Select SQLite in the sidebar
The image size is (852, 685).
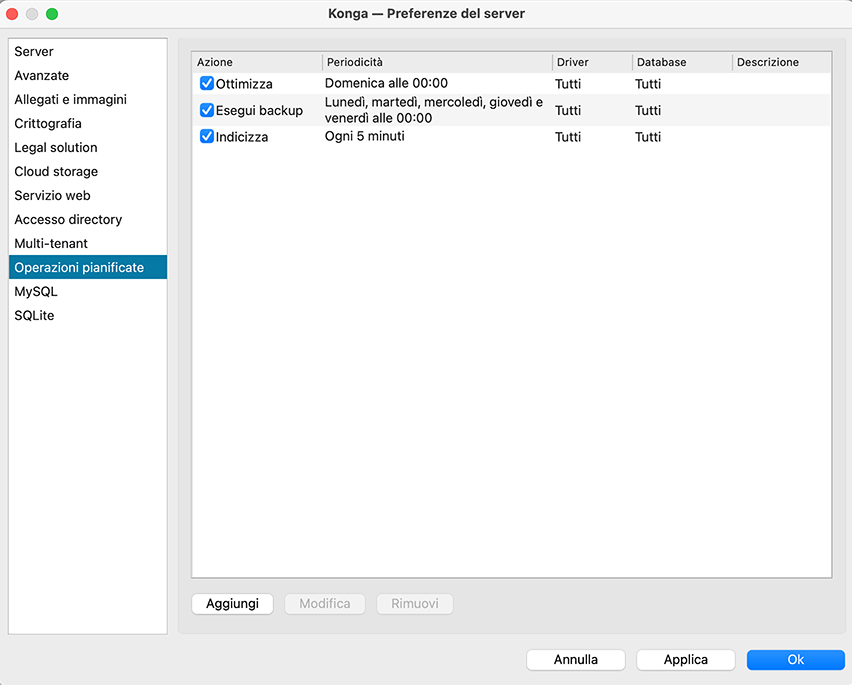pyautogui.click(x=34, y=316)
